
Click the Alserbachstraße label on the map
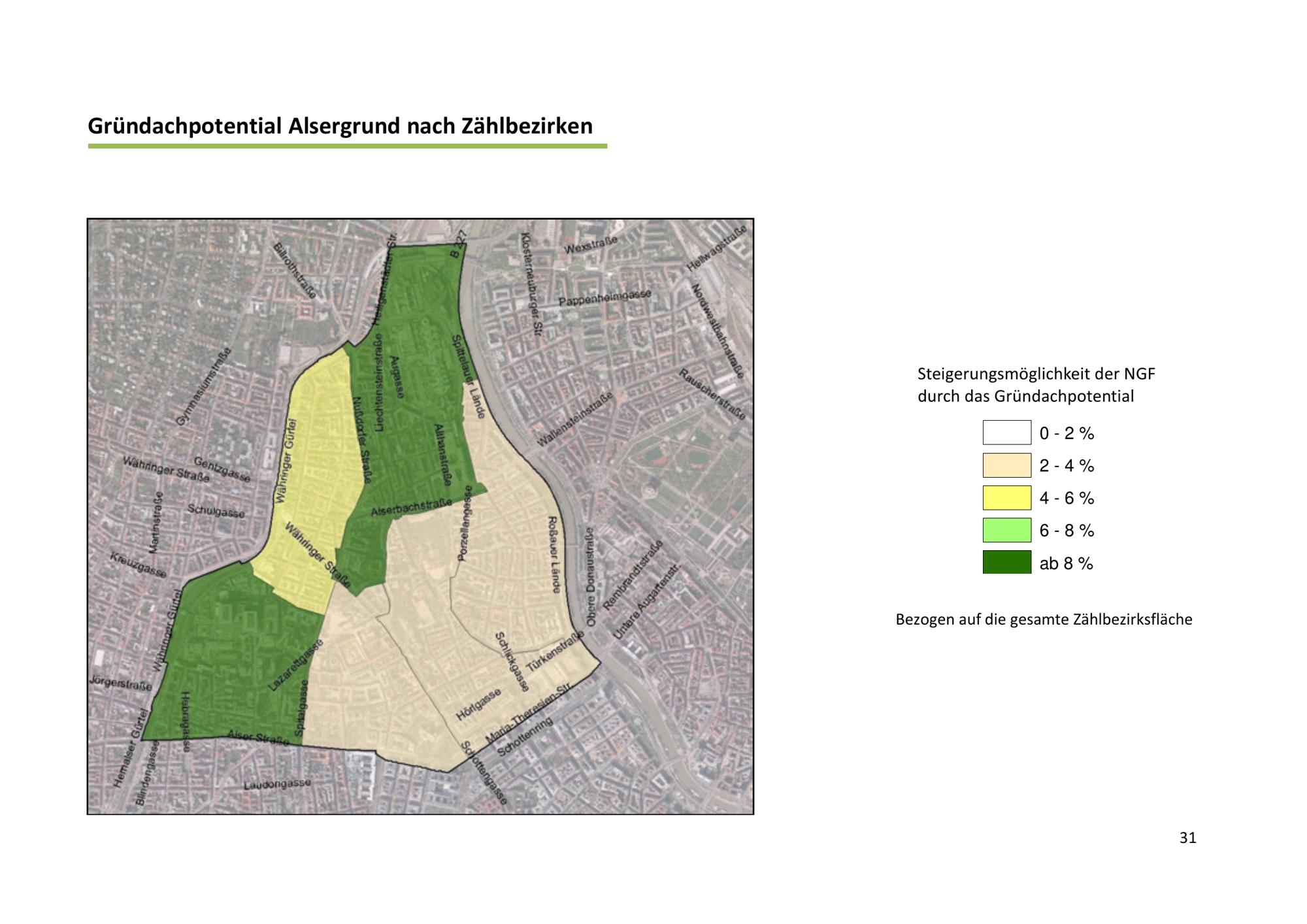(x=412, y=509)
